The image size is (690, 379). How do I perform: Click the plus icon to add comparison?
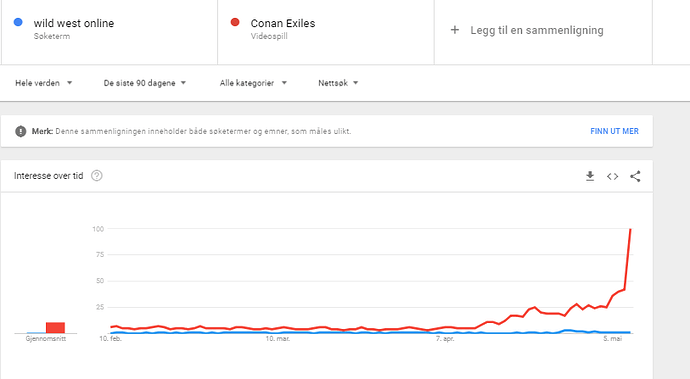tap(455, 30)
